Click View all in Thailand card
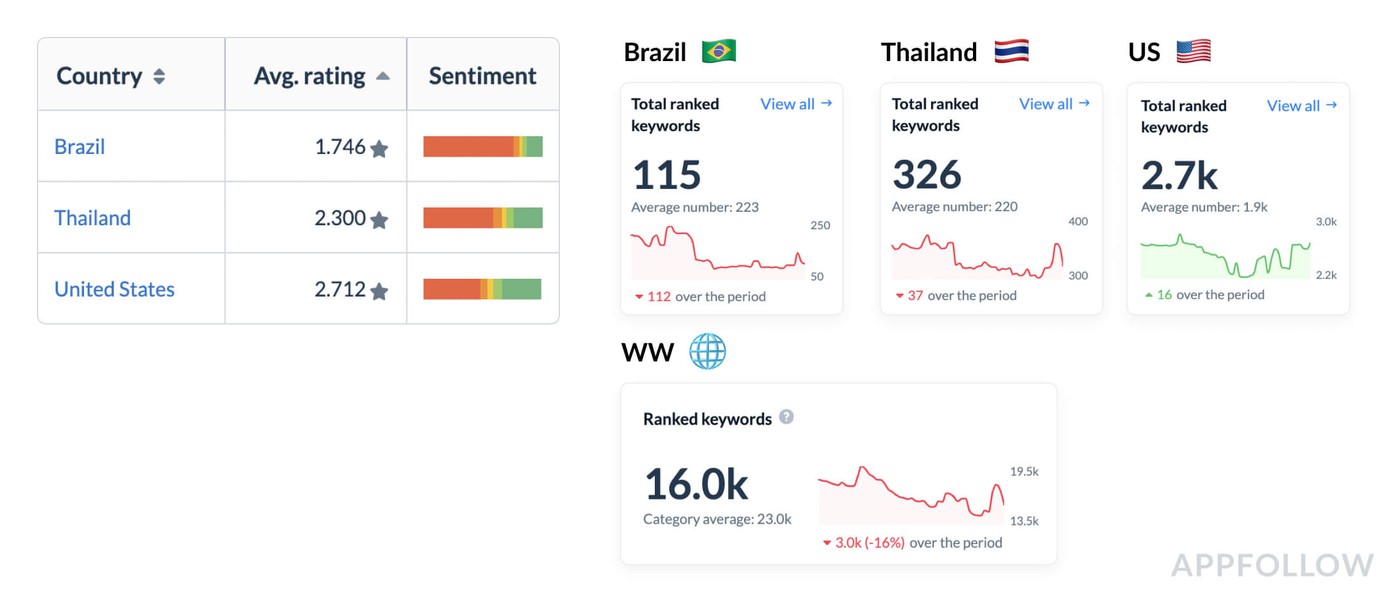1400x602 pixels. coord(1054,104)
